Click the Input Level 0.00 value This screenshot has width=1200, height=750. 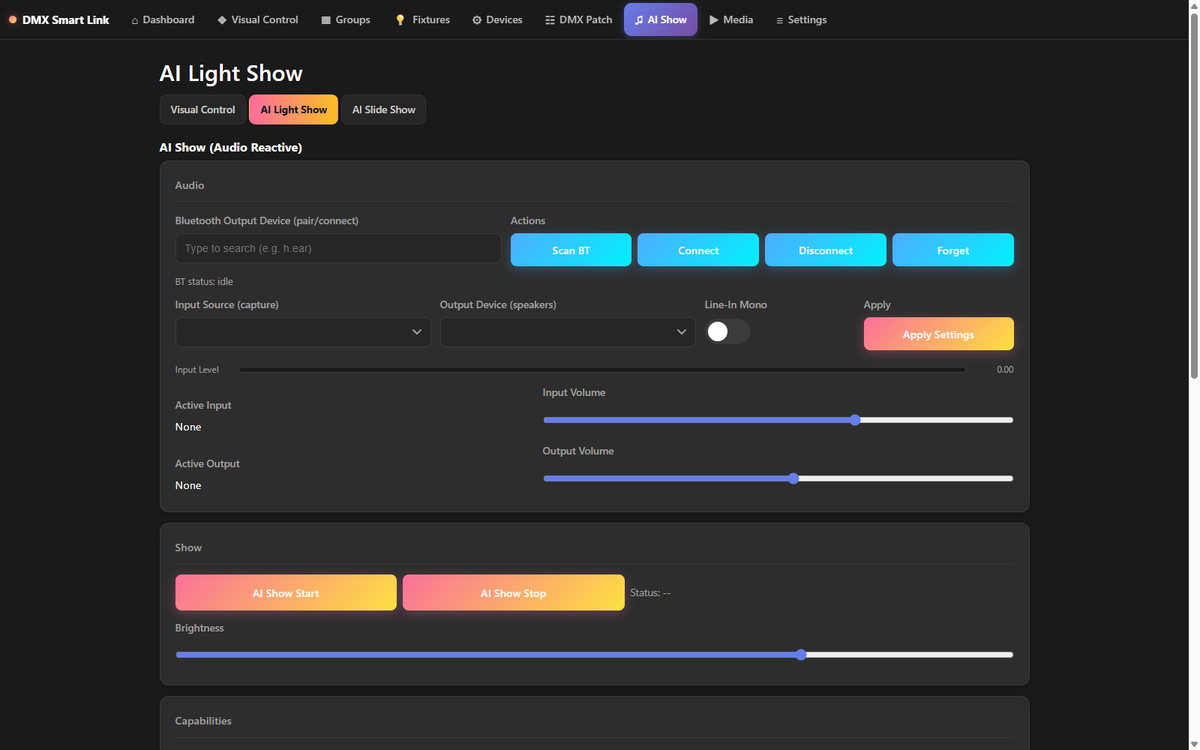(x=1005, y=370)
